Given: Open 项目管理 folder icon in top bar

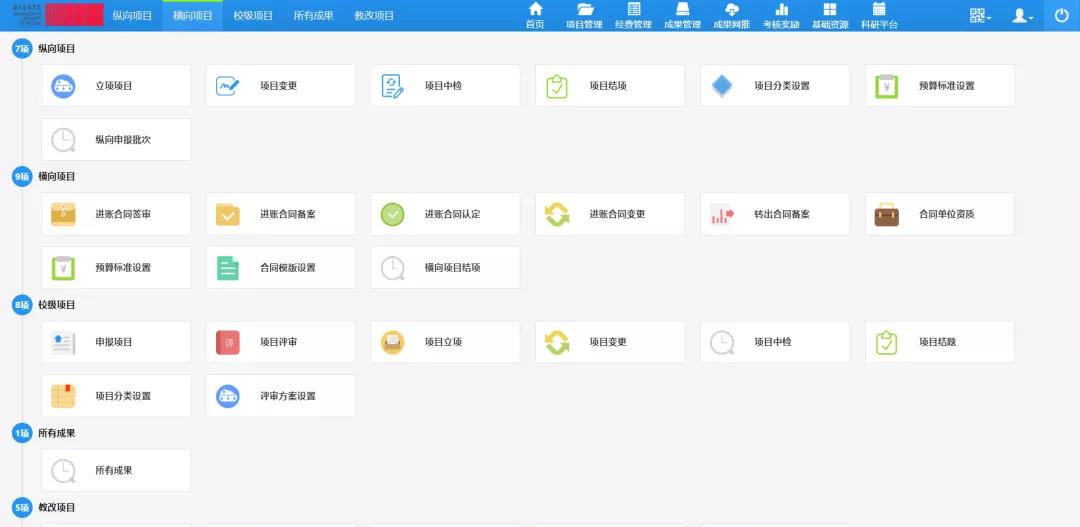Looking at the screenshot, I should [x=584, y=10].
